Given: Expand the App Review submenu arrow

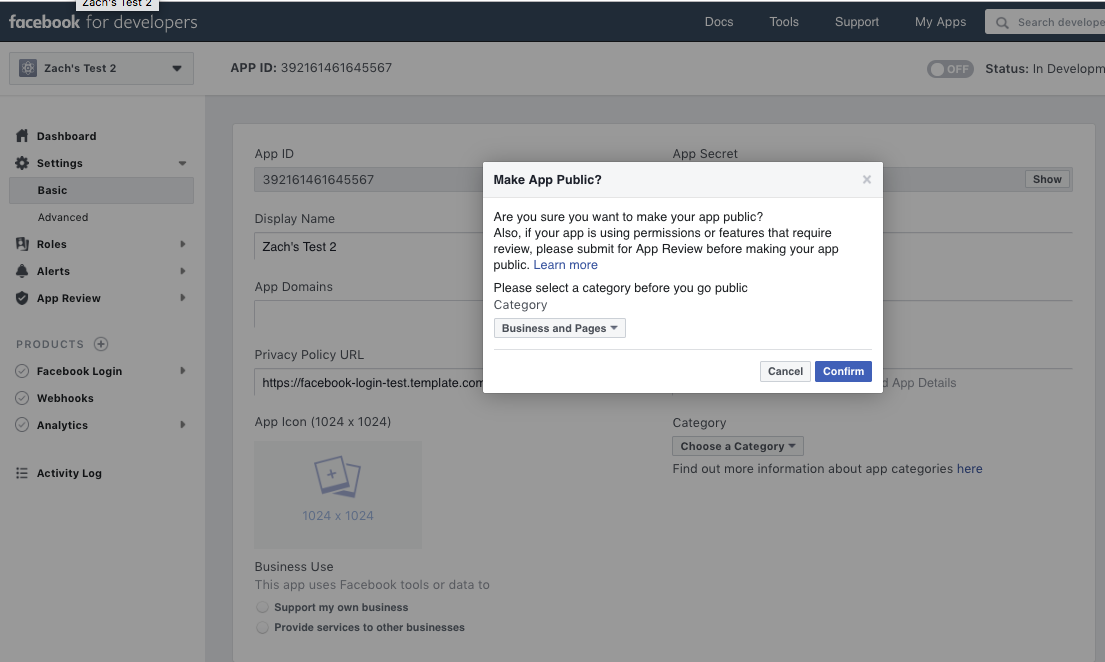Looking at the screenshot, I should [x=183, y=298].
